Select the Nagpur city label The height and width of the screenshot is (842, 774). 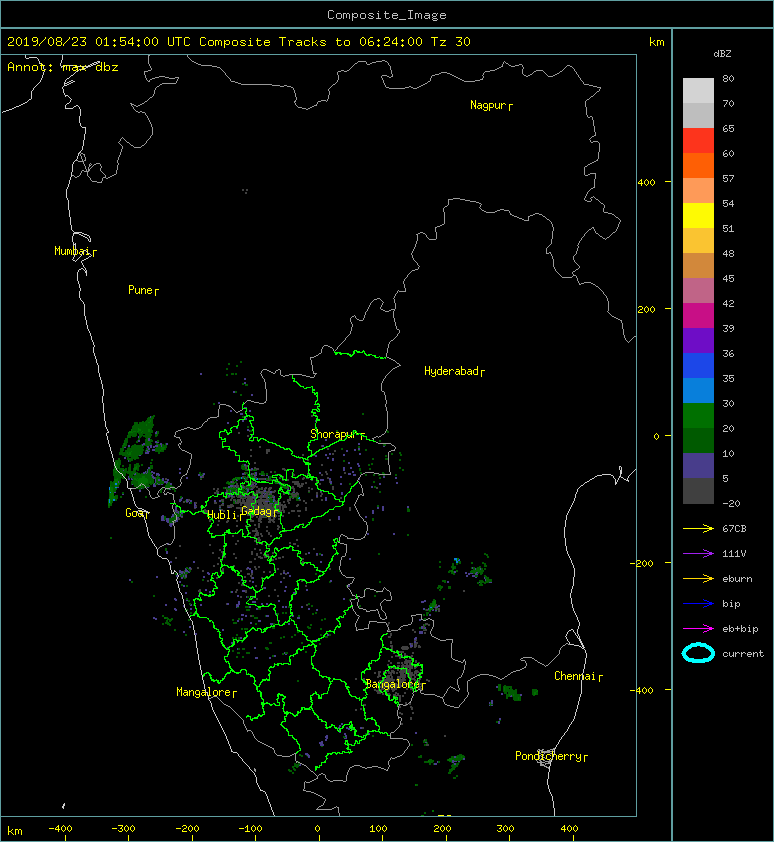[x=491, y=105]
